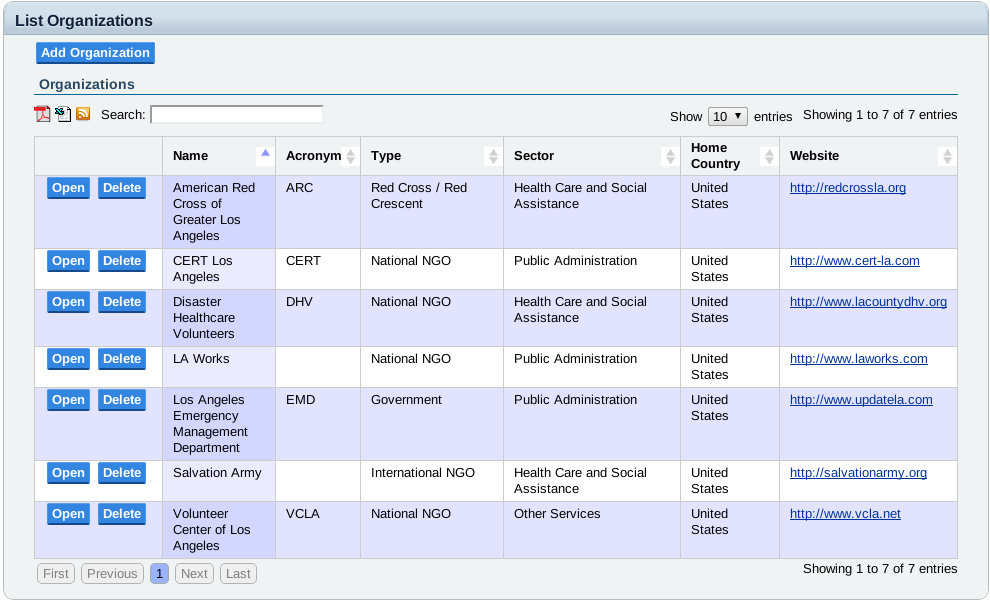Open the RSS feed icon
990x603 pixels.
(83, 114)
